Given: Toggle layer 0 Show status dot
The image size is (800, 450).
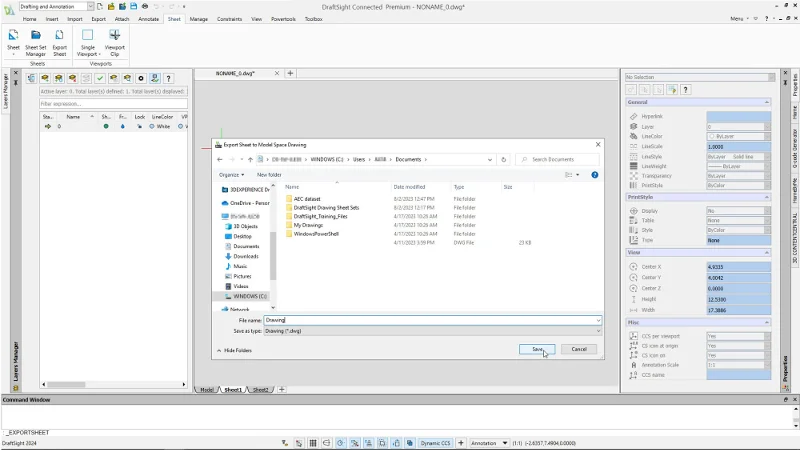Looking at the screenshot, I should 106,127.
